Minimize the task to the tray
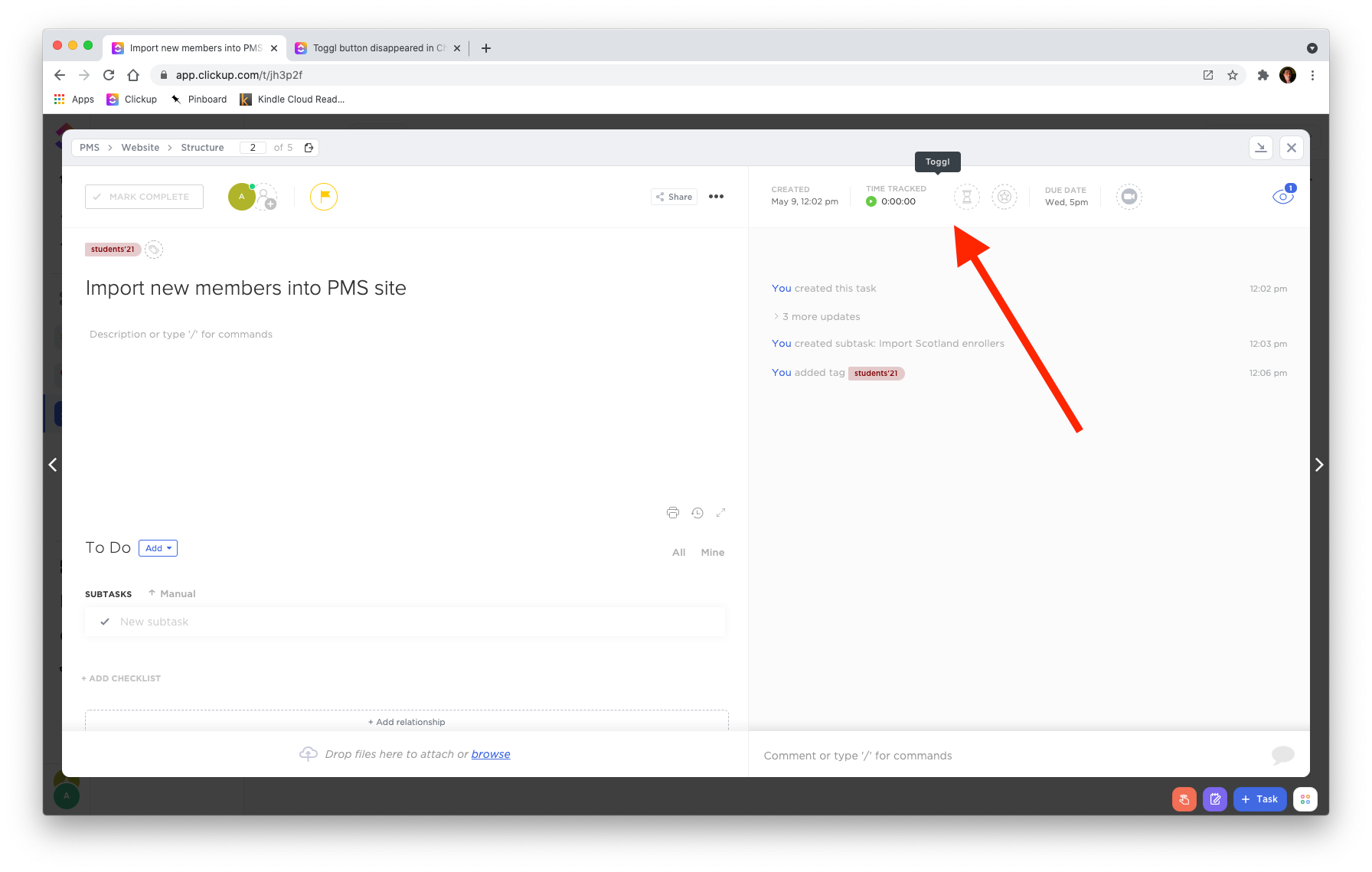This screenshot has width=1372, height=872. 1260,148
